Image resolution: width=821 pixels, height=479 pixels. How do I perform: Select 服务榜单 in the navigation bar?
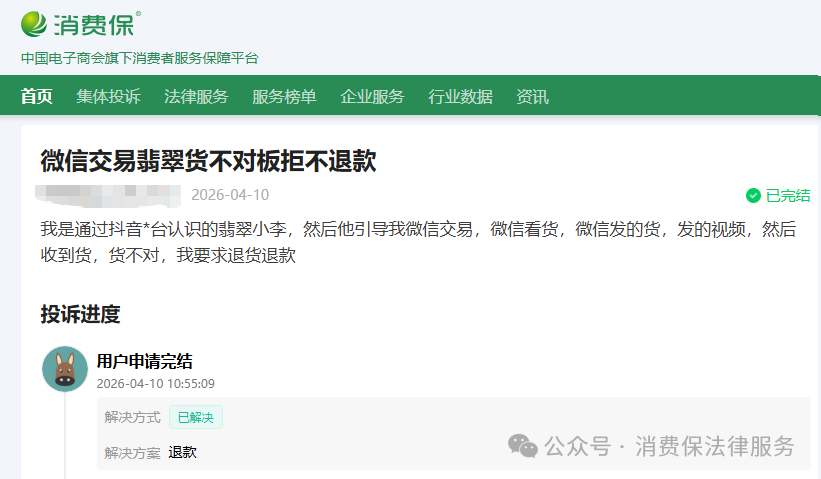[x=284, y=97]
